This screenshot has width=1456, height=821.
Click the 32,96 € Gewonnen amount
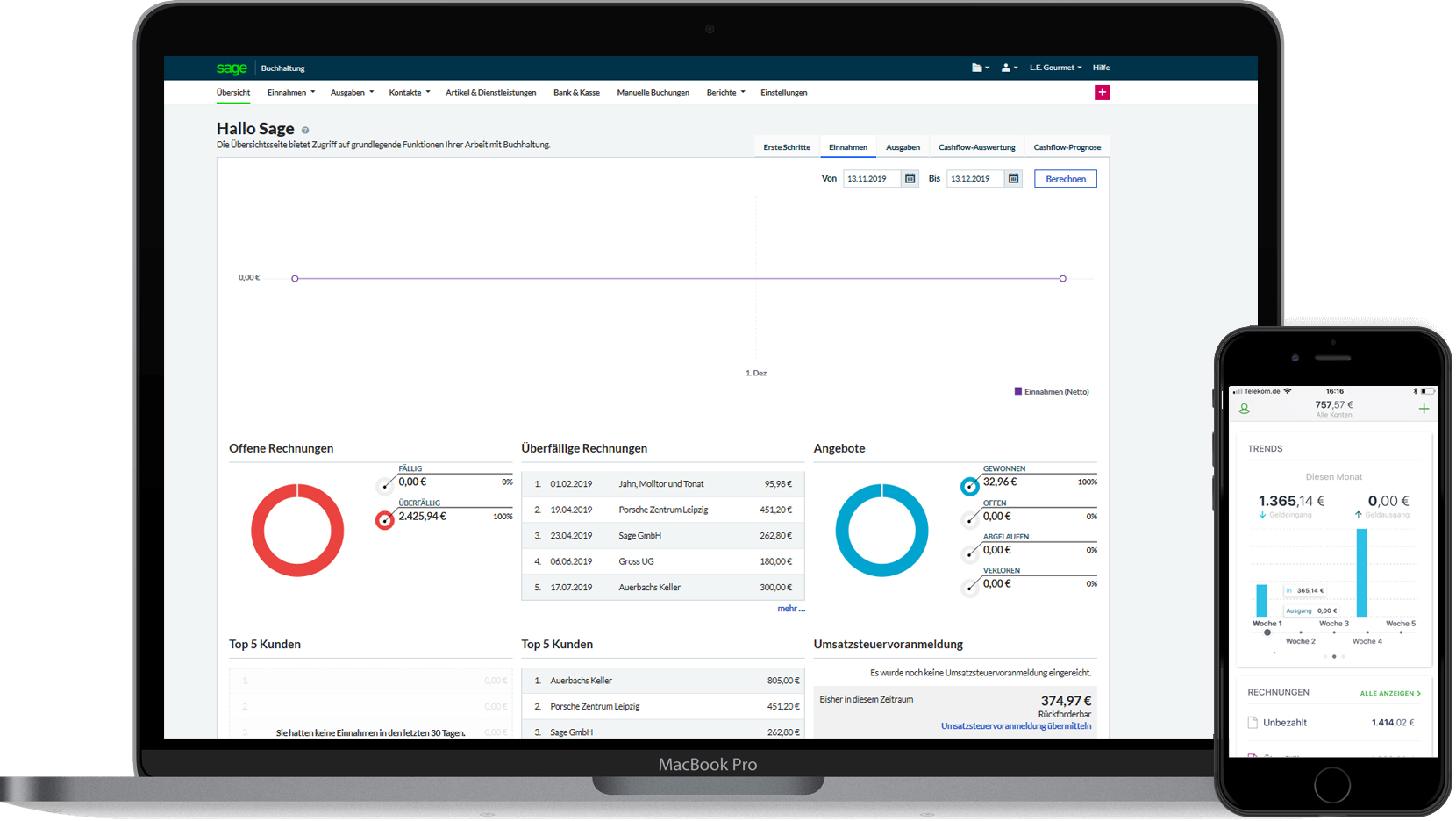pos(999,482)
